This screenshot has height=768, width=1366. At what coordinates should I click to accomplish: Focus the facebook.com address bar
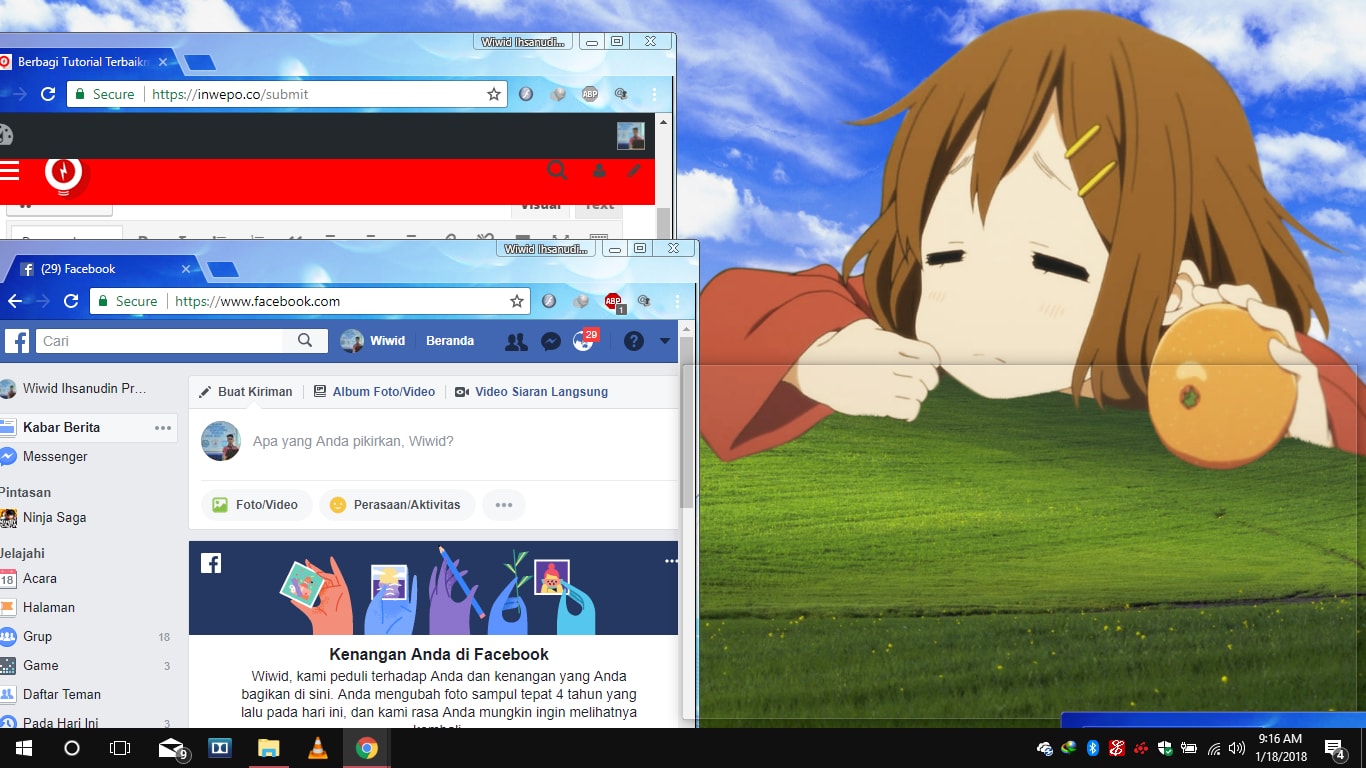pyautogui.click(x=310, y=301)
